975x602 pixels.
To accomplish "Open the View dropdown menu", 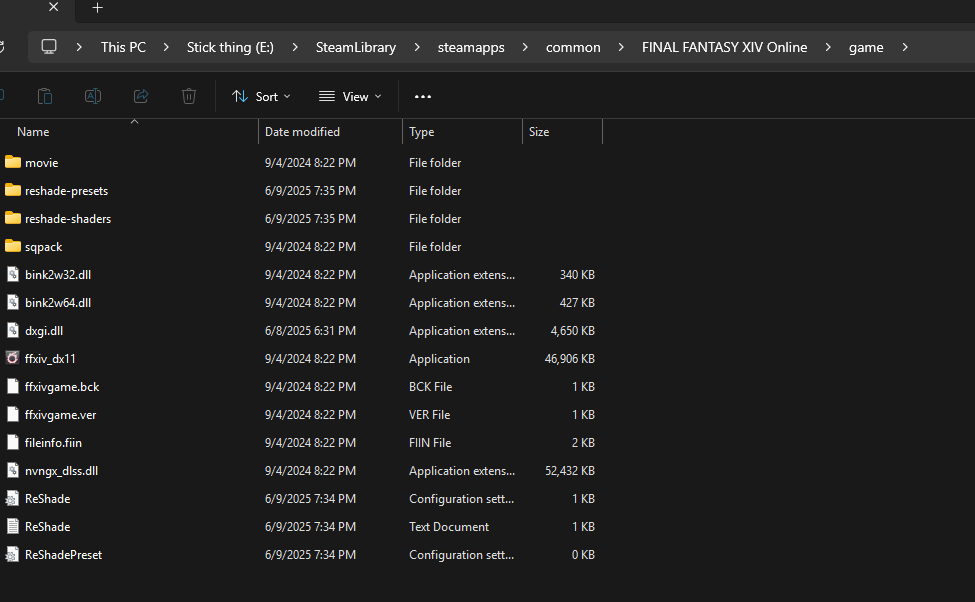I will (349, 96).
